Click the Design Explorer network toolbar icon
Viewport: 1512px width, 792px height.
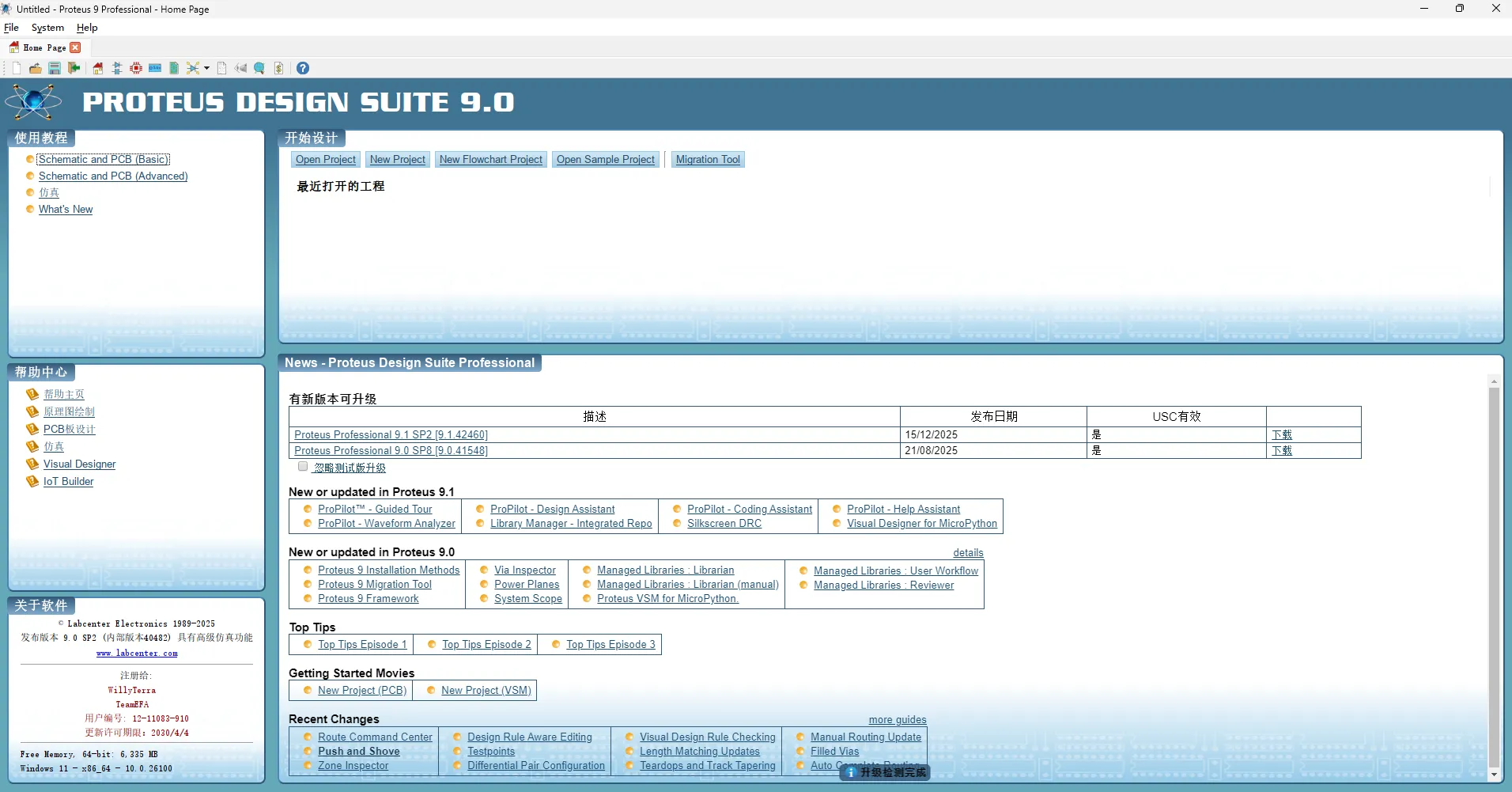(x=193, y=68)
